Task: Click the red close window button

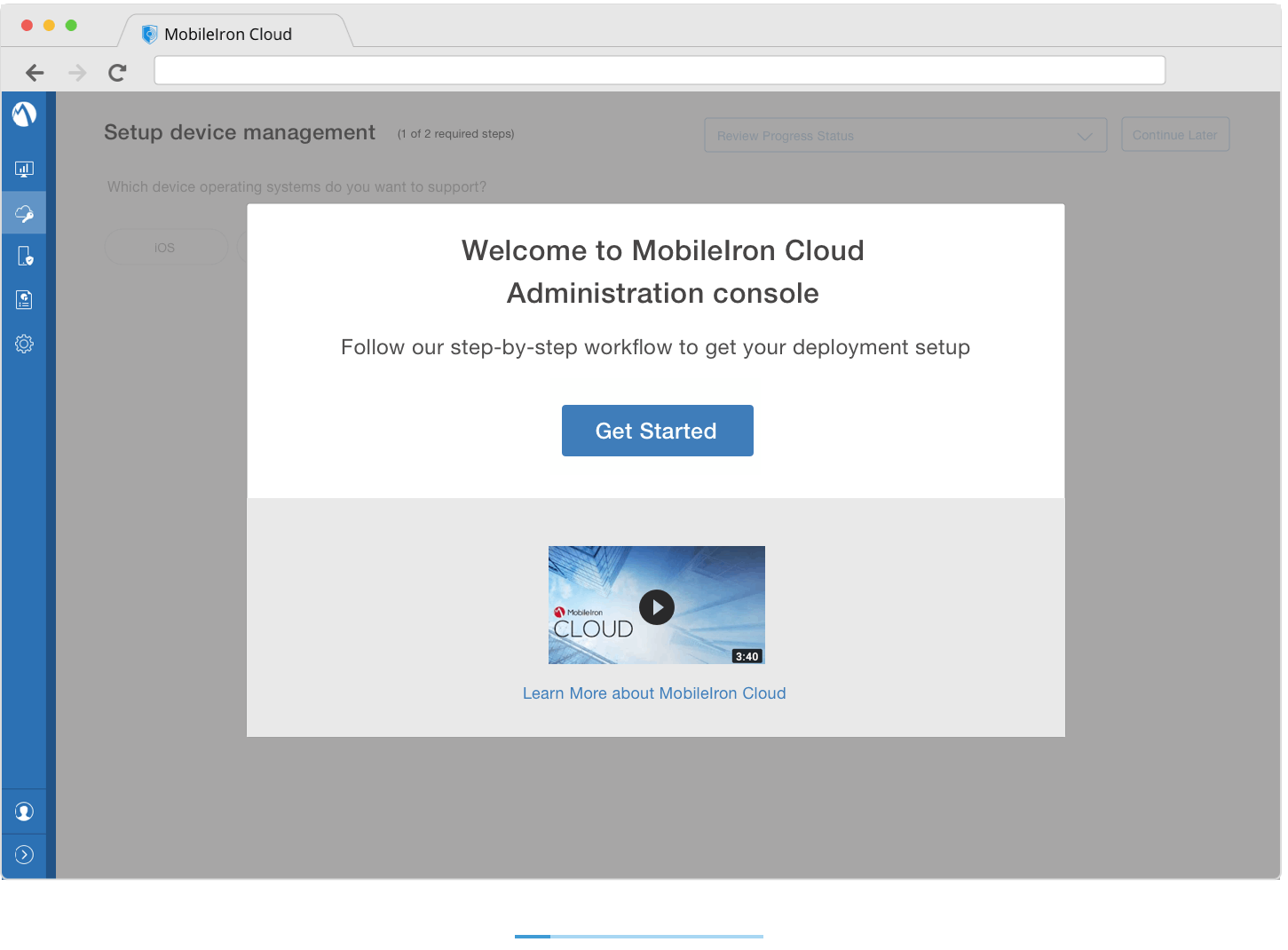Action: tap(27, 26)
